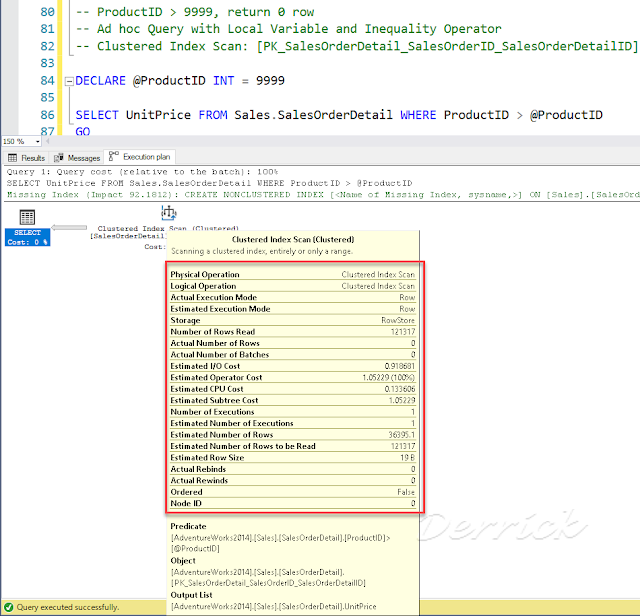
Task: Click the editor horizontal scrollbar left arrow
Action: tap(48, 141)
